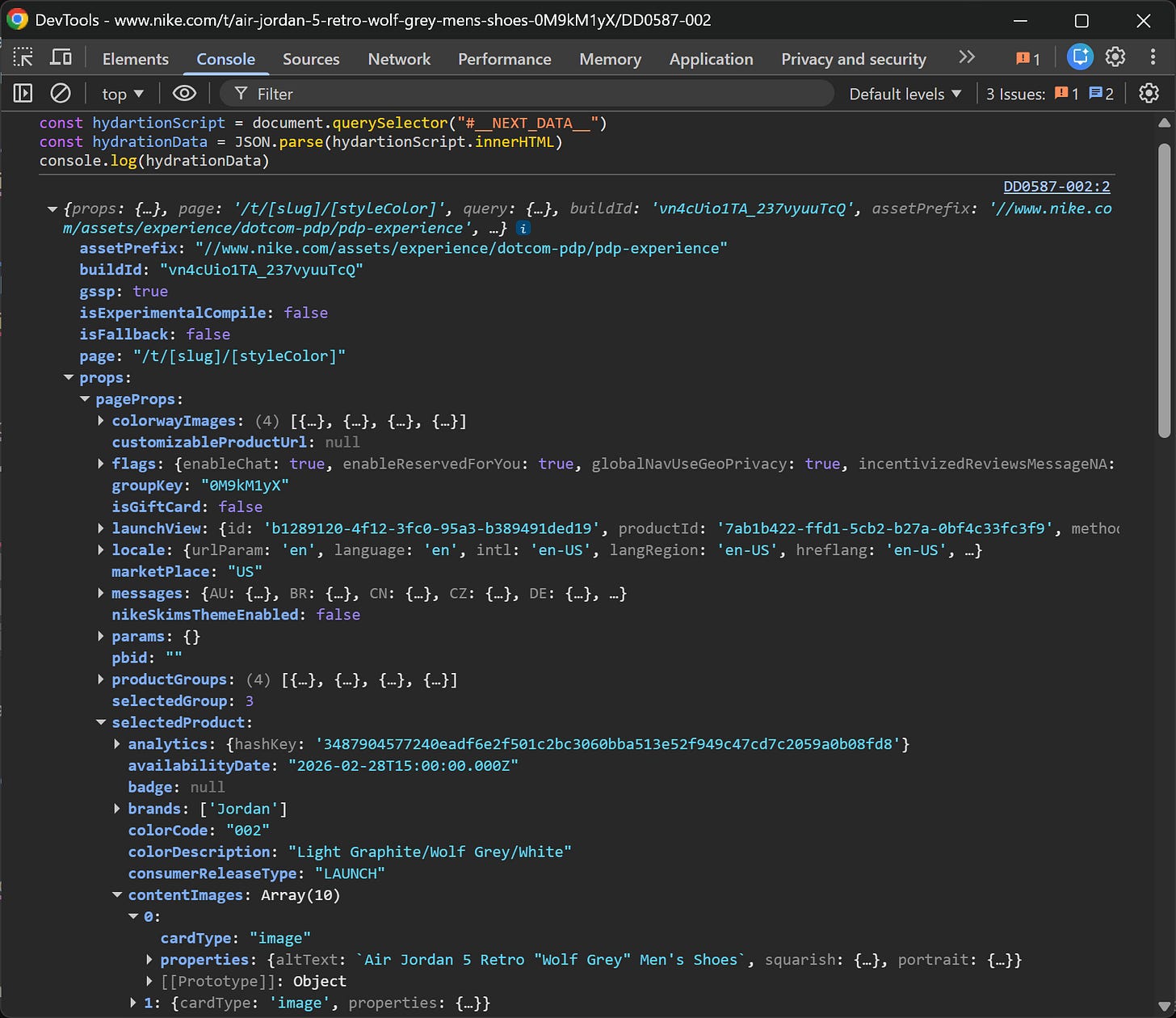
Task: Click the 3 Issues counter button
Action: 1049,94
